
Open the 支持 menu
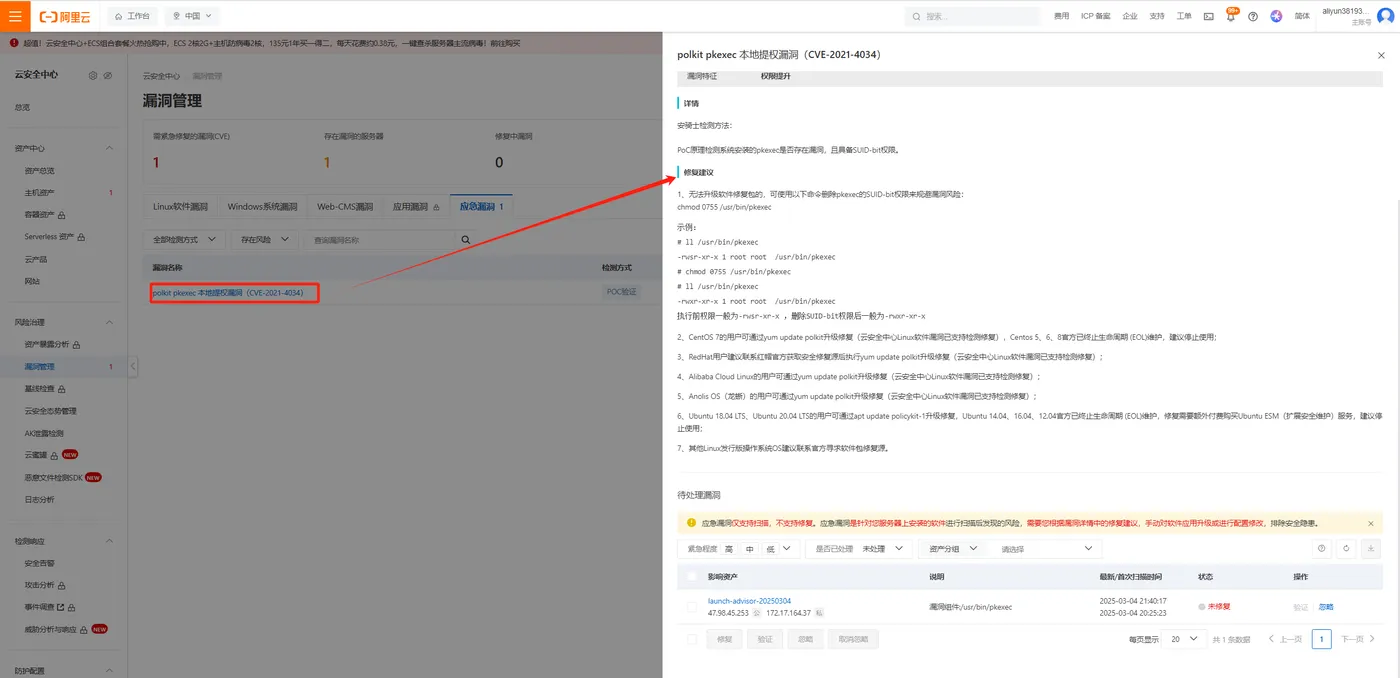[1157, 16]
